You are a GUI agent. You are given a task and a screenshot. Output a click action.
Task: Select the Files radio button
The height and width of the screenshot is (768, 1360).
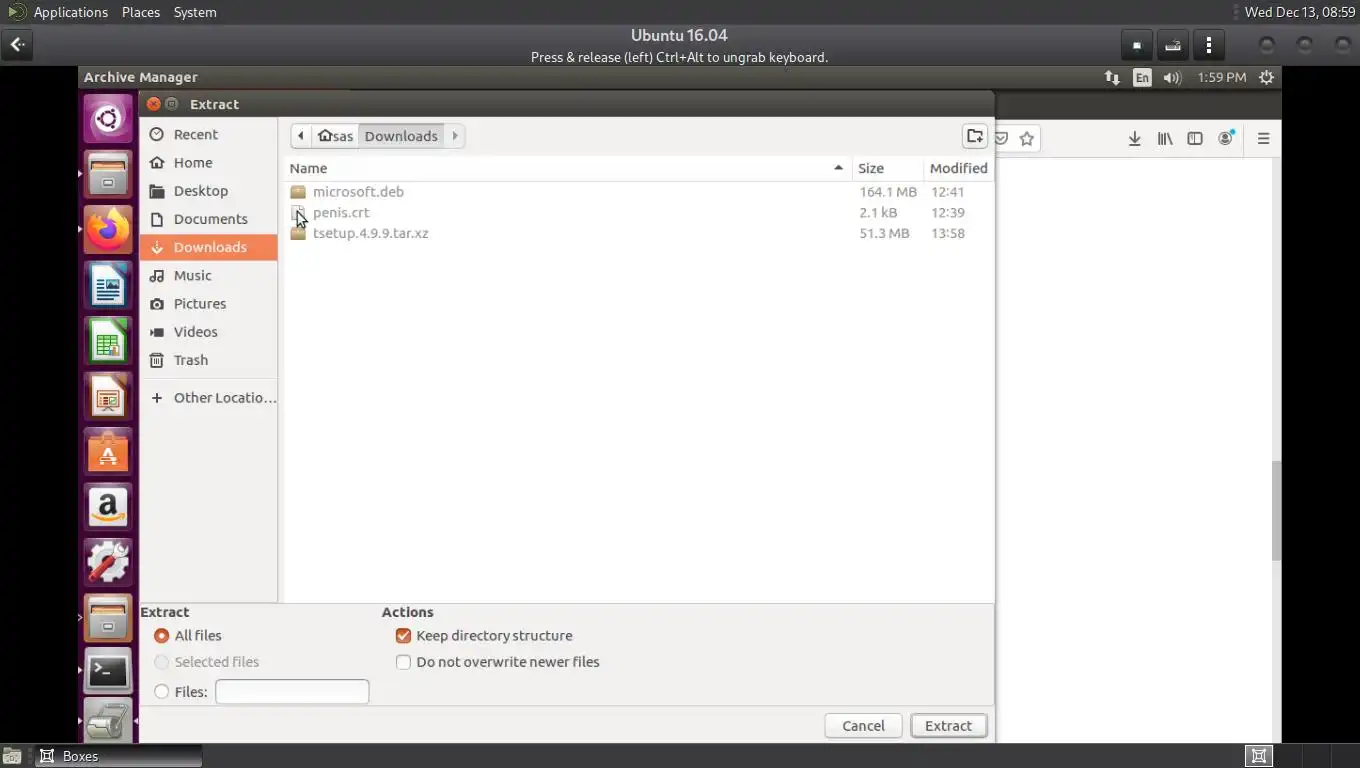click(161, 692)
